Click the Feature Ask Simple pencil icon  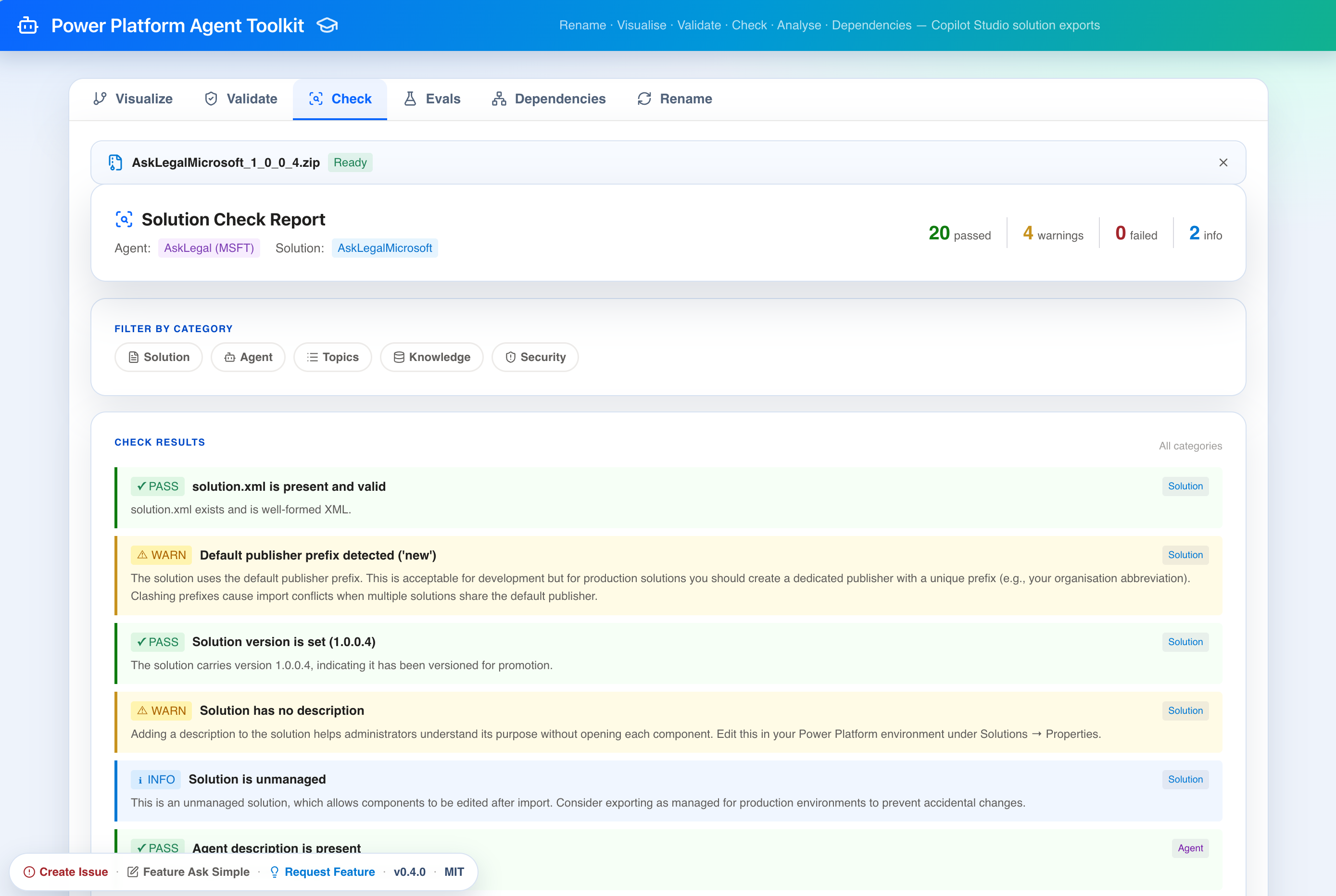(x=133, y=872)
